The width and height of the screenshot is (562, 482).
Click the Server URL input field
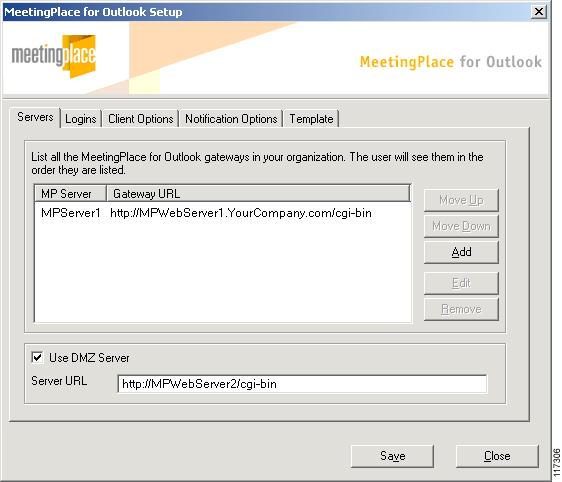(302, 384)
